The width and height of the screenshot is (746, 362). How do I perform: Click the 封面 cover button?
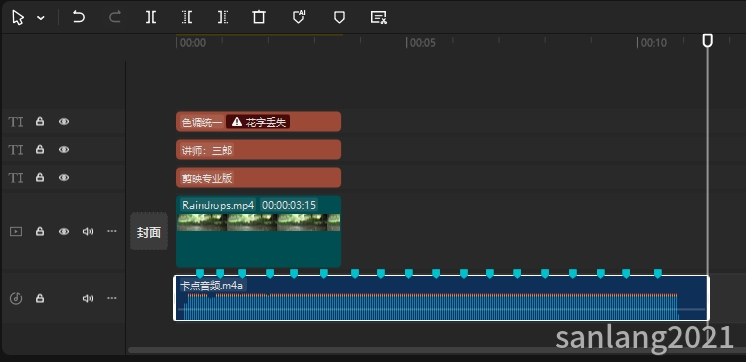coord(149,232)
